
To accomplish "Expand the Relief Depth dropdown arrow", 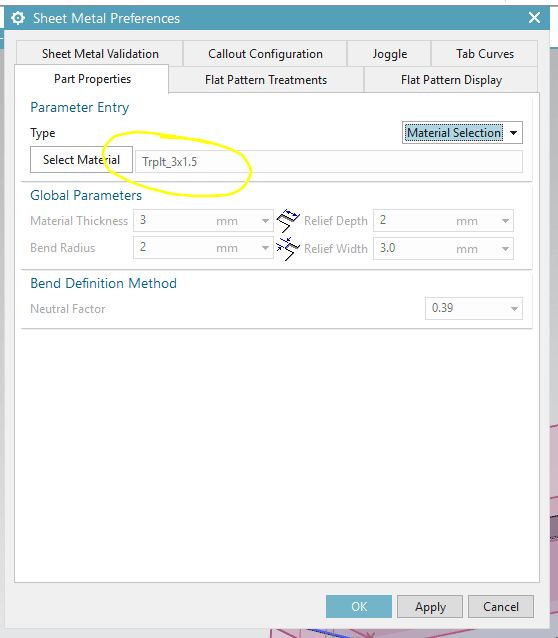I will (505, 221).
